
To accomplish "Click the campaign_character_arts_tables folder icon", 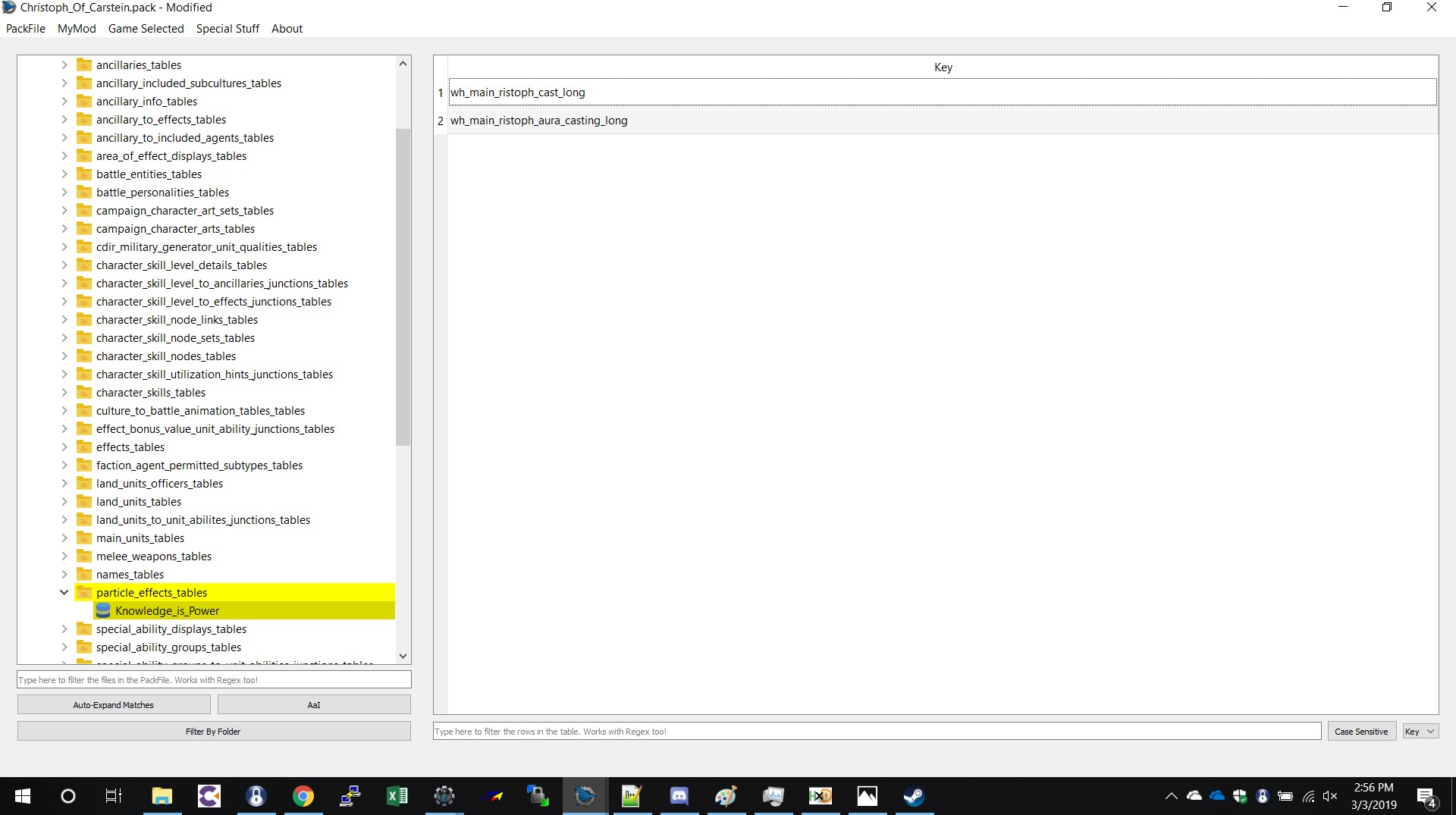I will coord(84,229).
